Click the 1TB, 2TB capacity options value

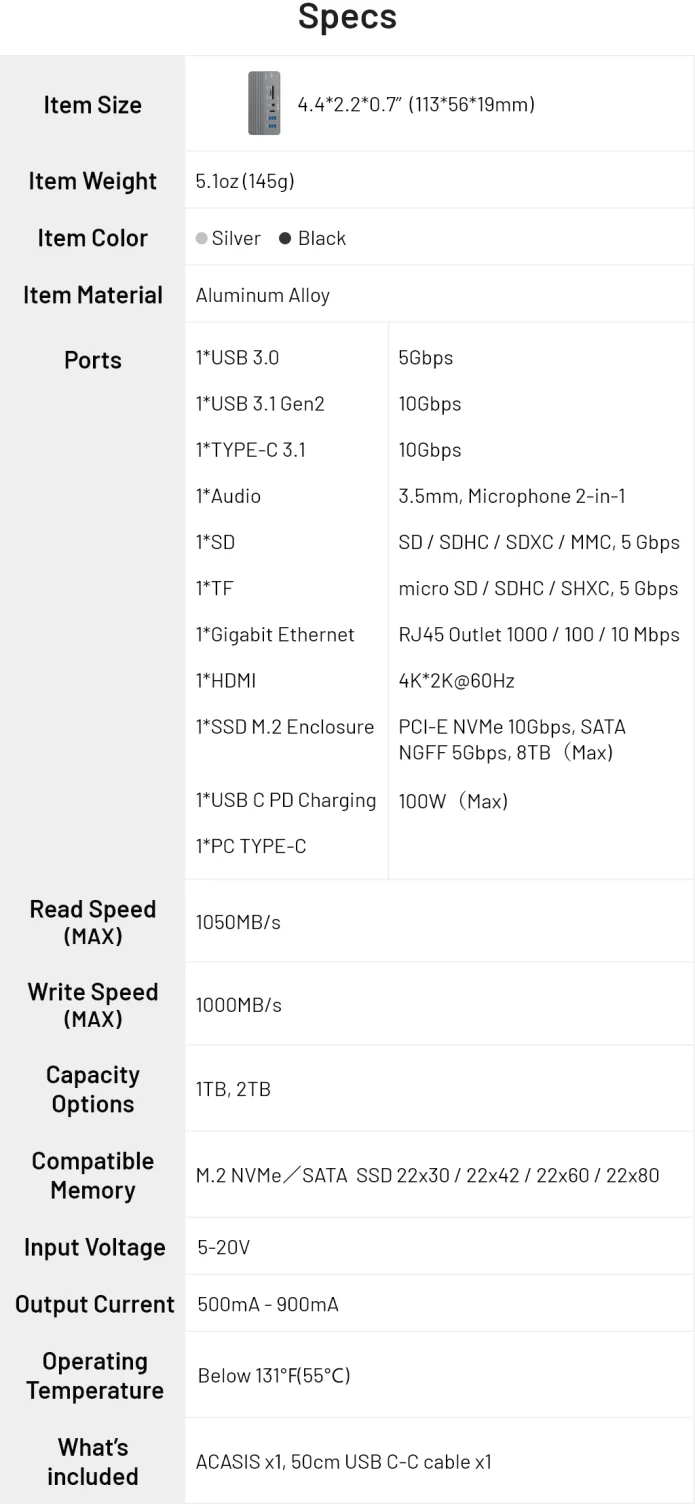point(233,1089)
